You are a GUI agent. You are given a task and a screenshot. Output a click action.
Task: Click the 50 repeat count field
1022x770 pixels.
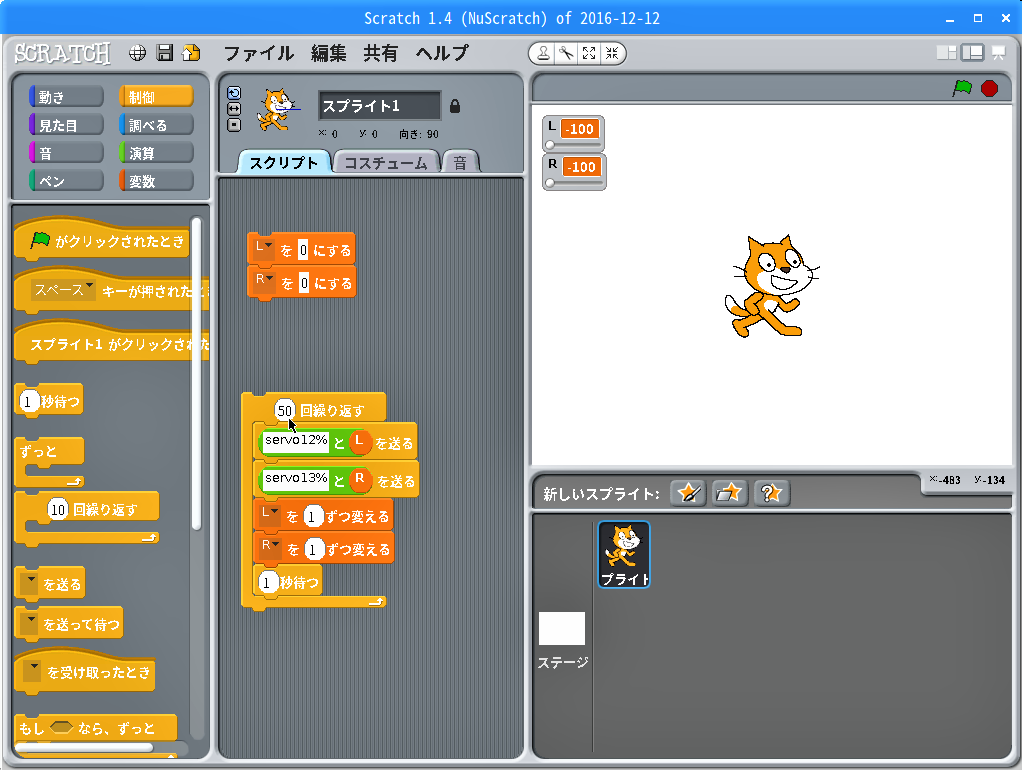coord(285,410)
